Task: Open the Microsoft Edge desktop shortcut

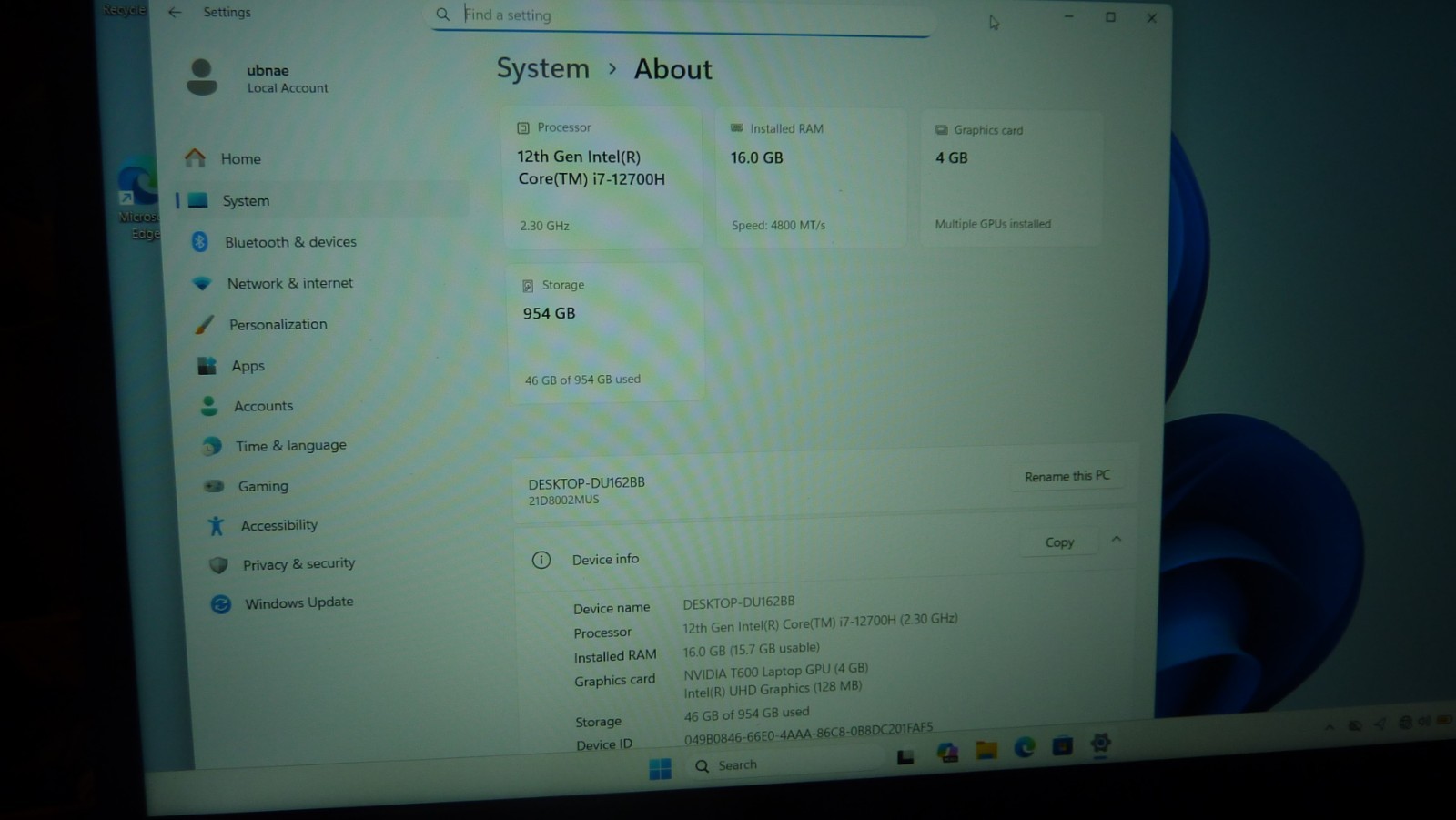Action: 138,198
